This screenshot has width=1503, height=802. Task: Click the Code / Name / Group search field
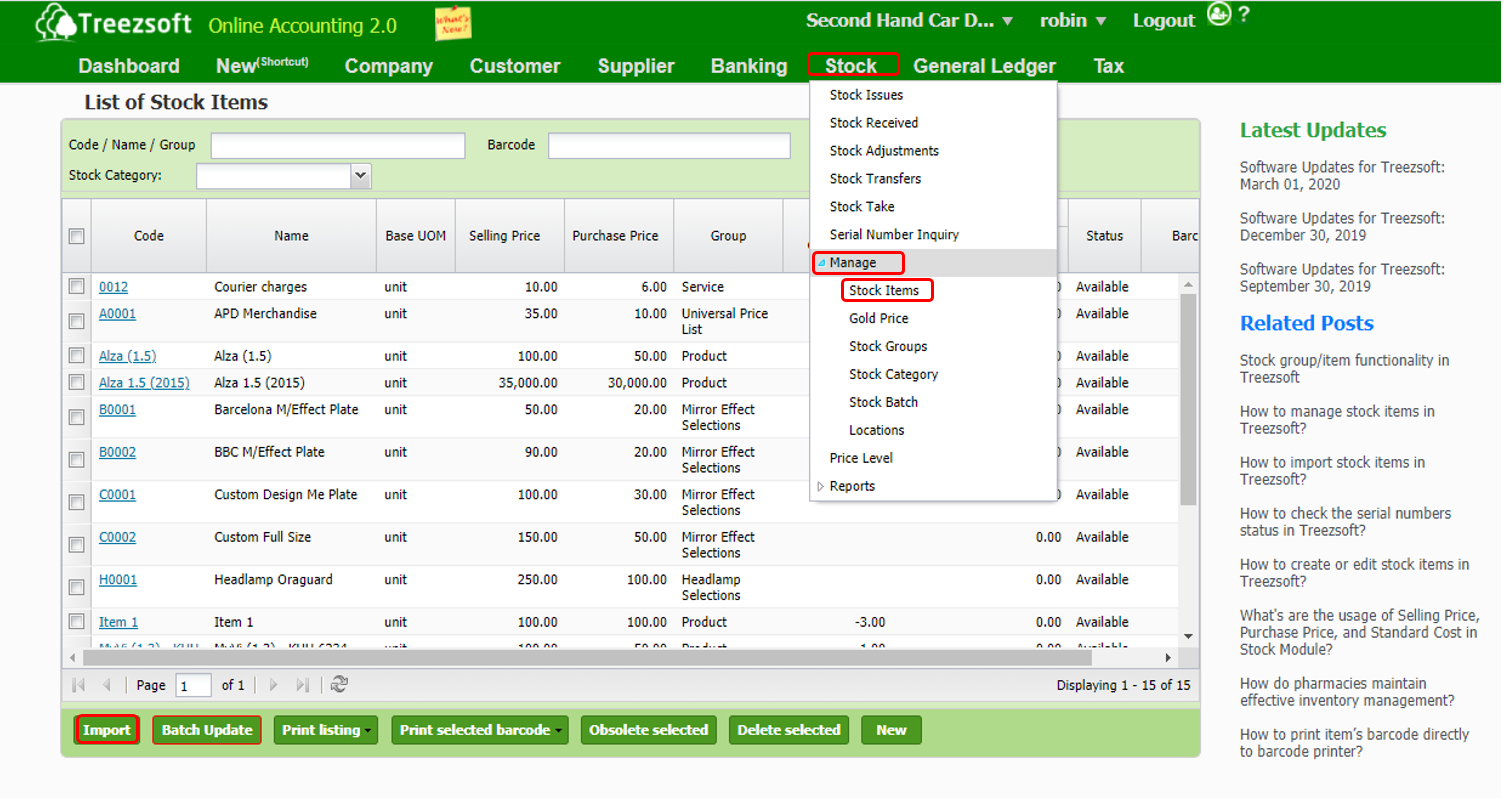point(338,146)
